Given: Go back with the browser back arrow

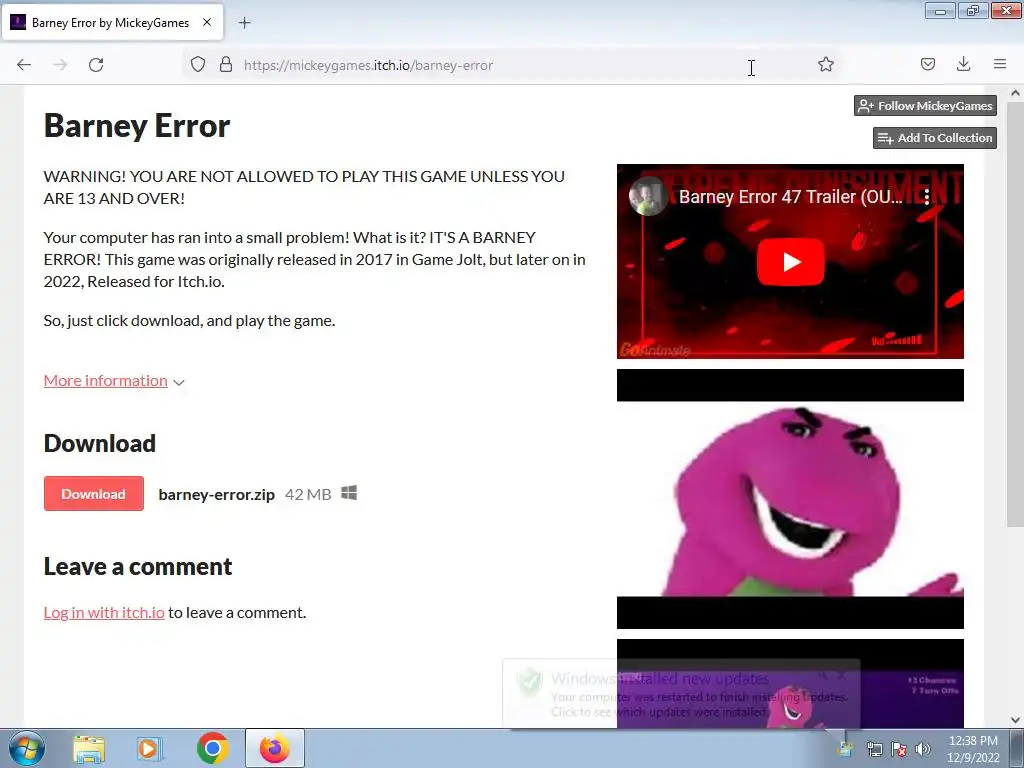Looking at the screenshot, I should coord(24,65).
